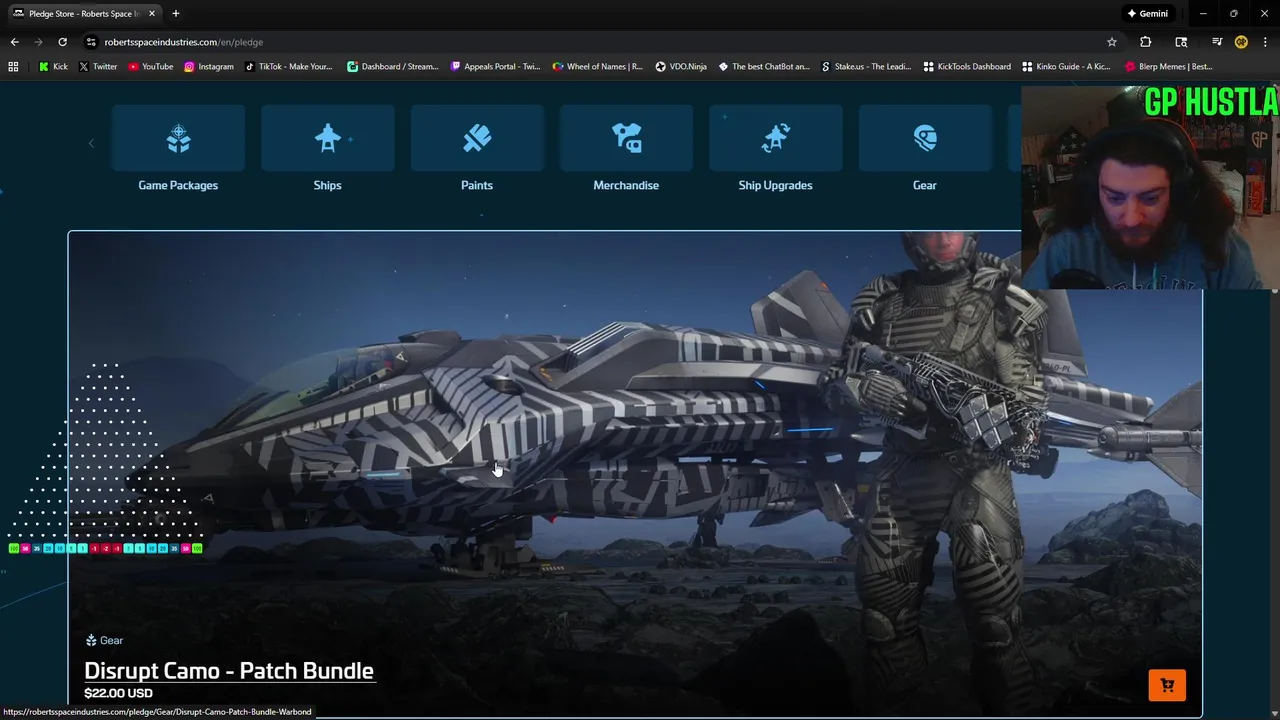Open the Kinko Guide bookmark

click(x=1066, y=67)
